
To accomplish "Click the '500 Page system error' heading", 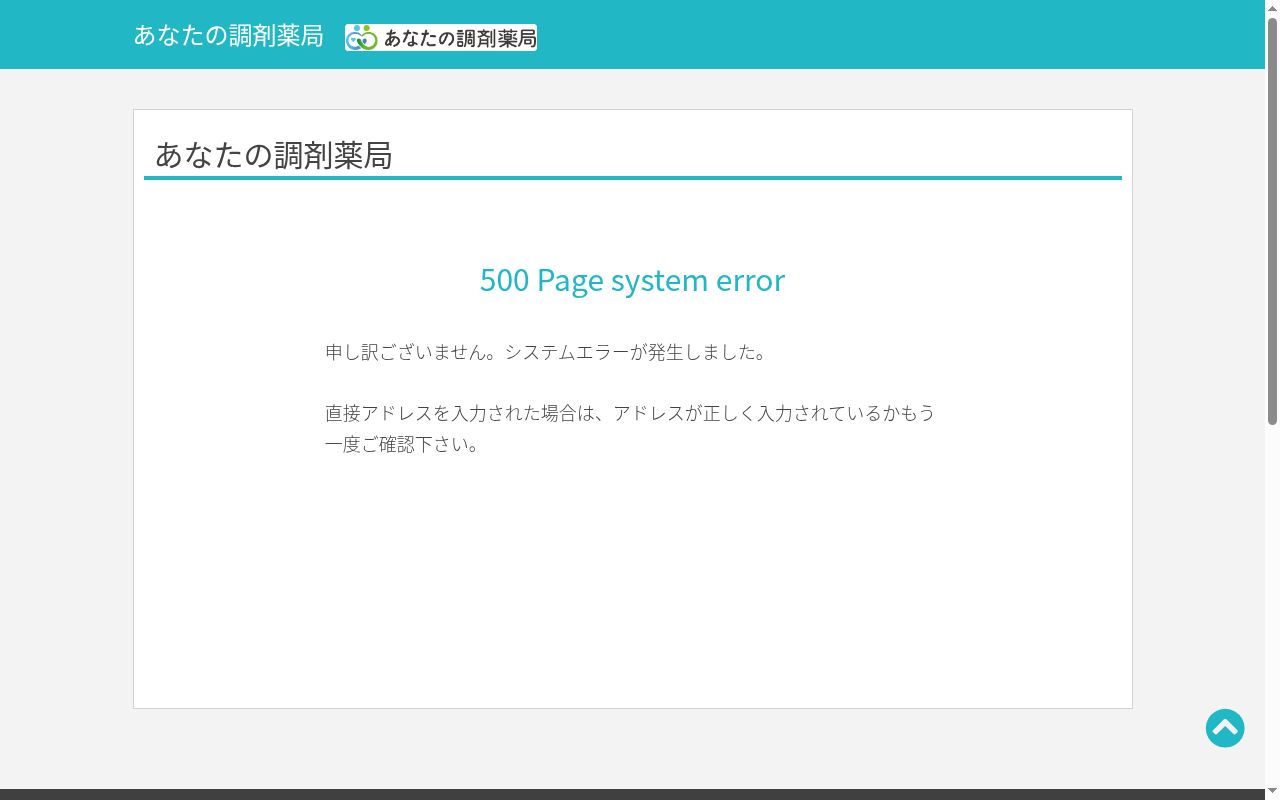I will (632, 280).
